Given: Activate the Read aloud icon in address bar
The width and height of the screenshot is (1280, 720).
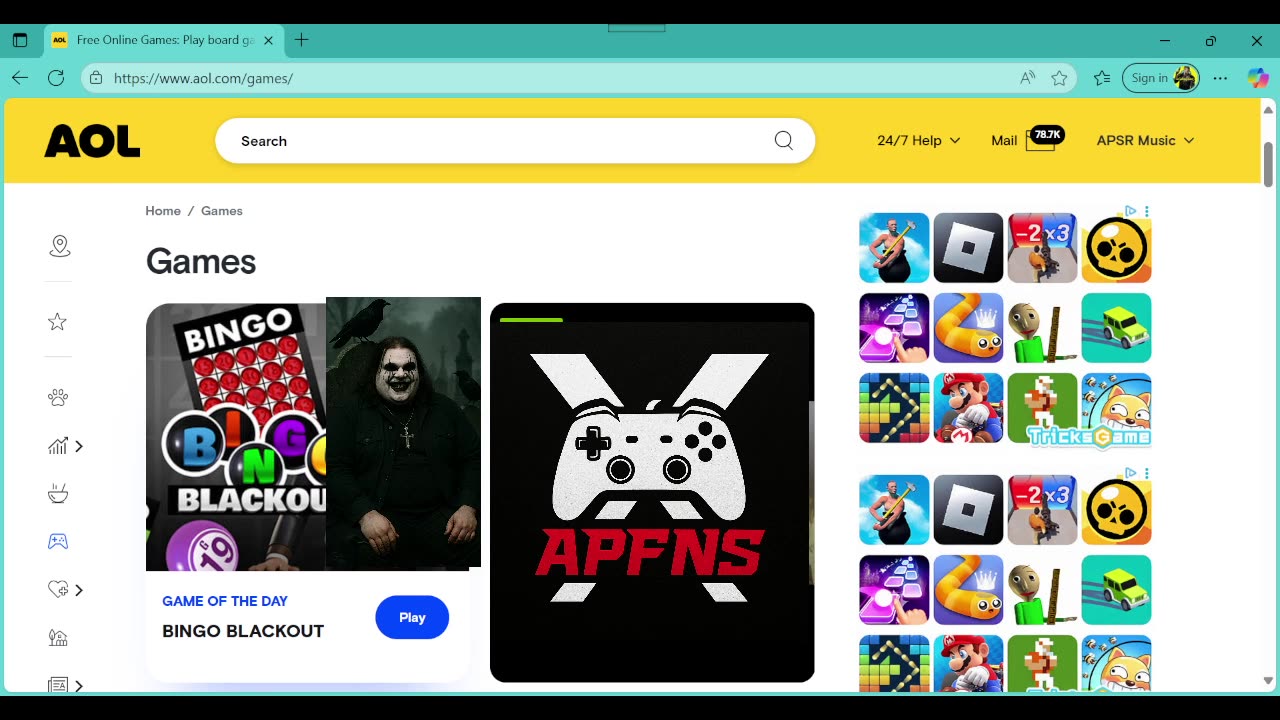Looking at the screenshot, I should 1027,78.
